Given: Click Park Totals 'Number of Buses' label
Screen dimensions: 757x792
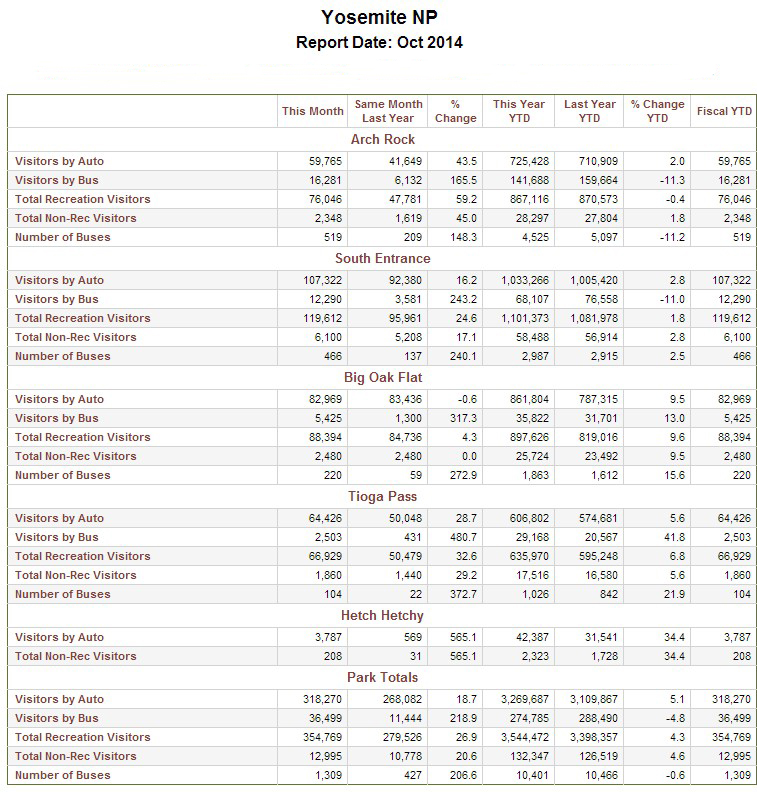Looking at the screenshot, I should click(63, 775).
